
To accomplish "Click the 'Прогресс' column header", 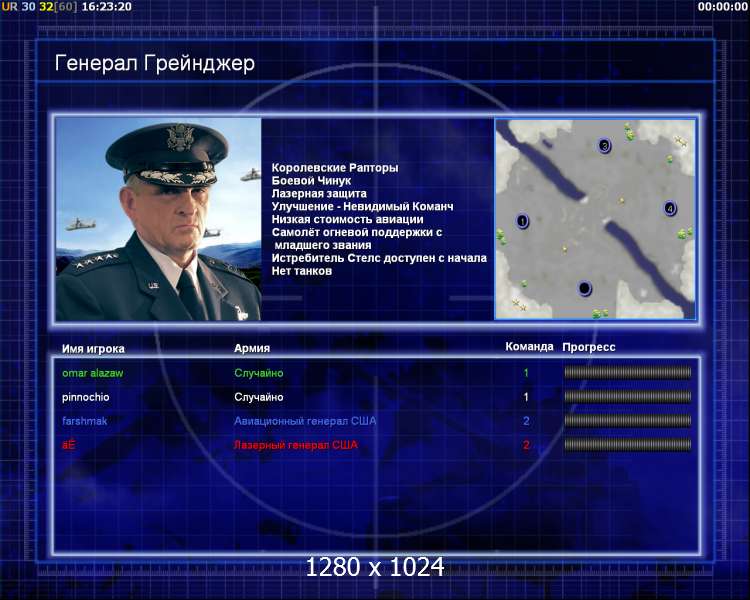I will tap(589, 347).
